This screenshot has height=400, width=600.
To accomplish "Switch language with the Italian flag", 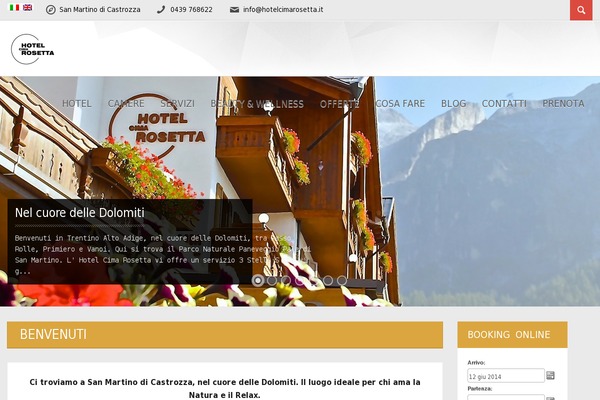I will coord(15,8).
